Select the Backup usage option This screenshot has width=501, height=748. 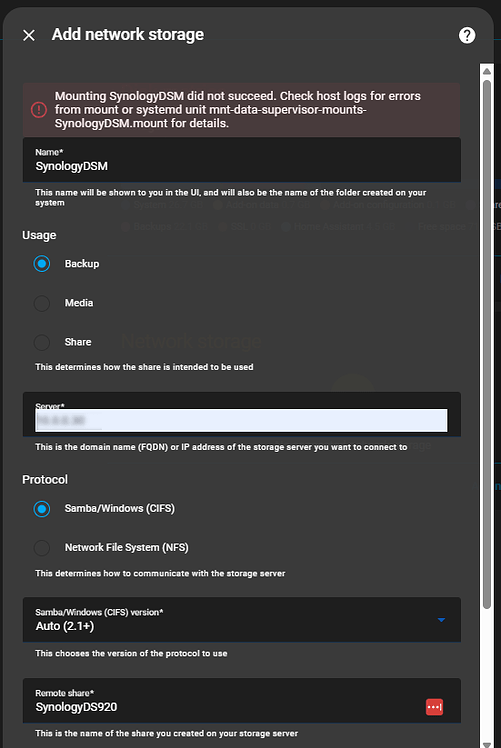42,263
